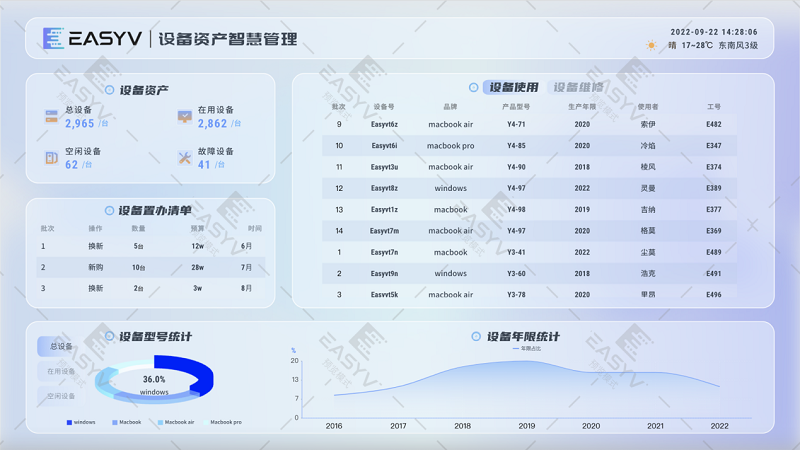
Task: Click the EASYV logo icon
Action: 53,39
